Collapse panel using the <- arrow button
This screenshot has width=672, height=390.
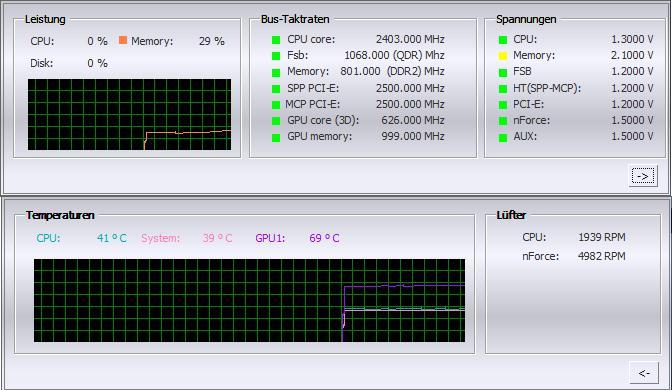[x=644, y=373]
